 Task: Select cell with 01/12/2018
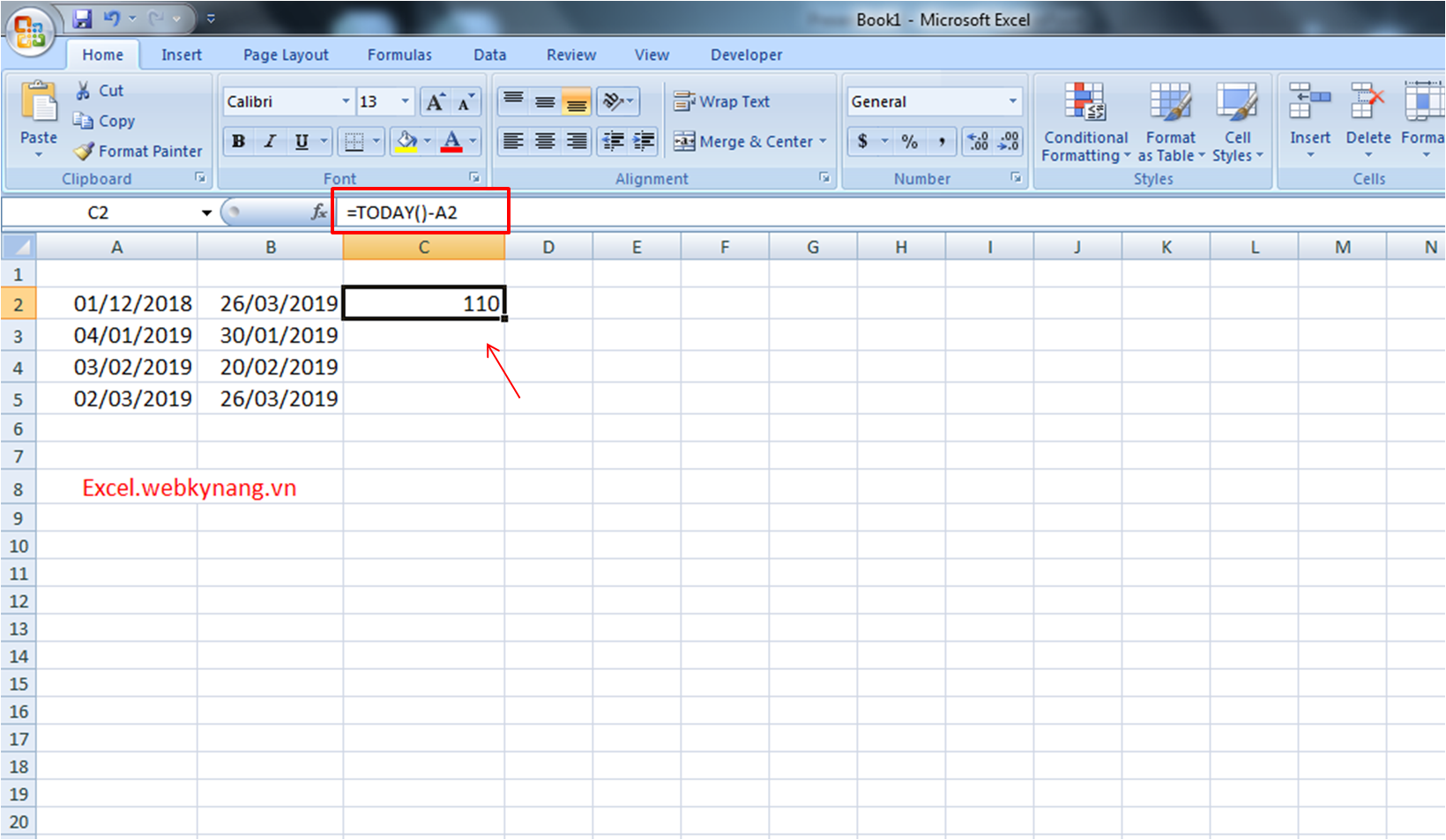point(116,304)
